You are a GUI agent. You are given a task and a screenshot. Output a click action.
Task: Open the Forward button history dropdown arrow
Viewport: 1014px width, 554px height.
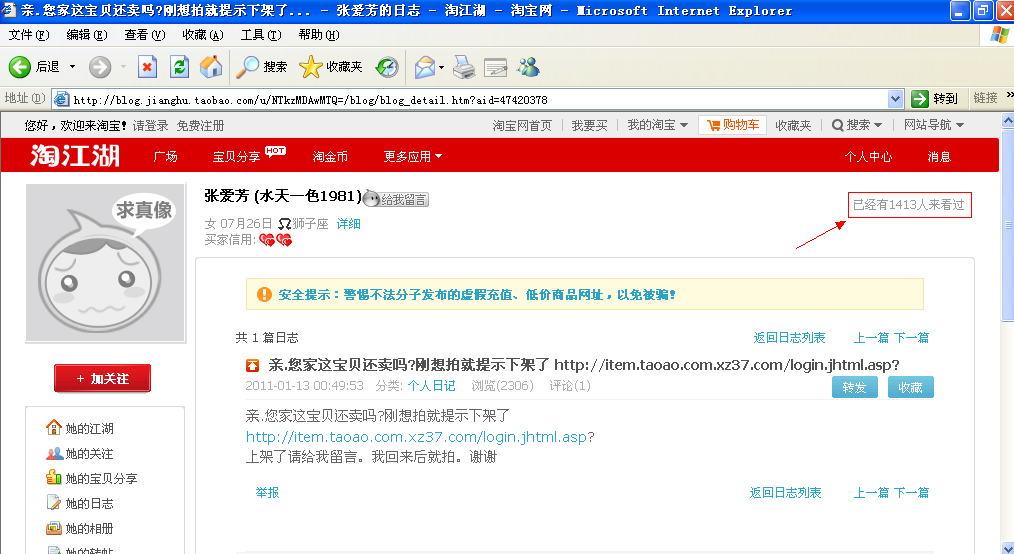[x=123, y=67]
